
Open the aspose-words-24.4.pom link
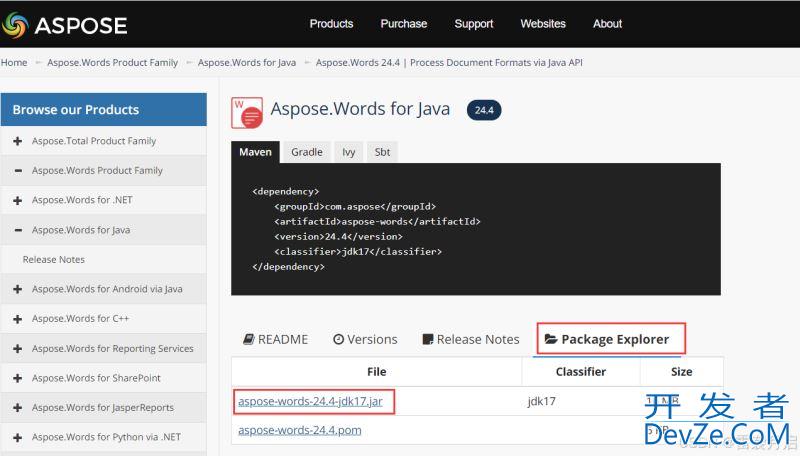pos(299,430)
